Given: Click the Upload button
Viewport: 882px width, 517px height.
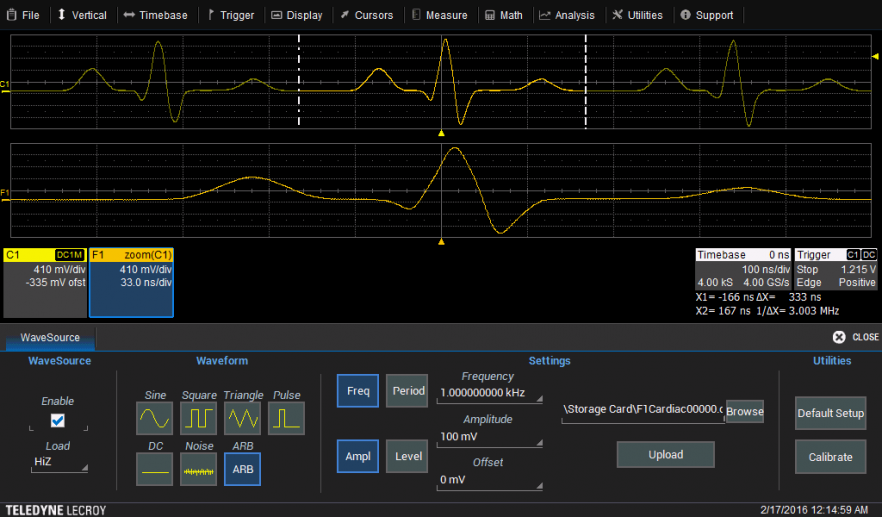Looking at the screenshot, I should (x=665, y=455).
